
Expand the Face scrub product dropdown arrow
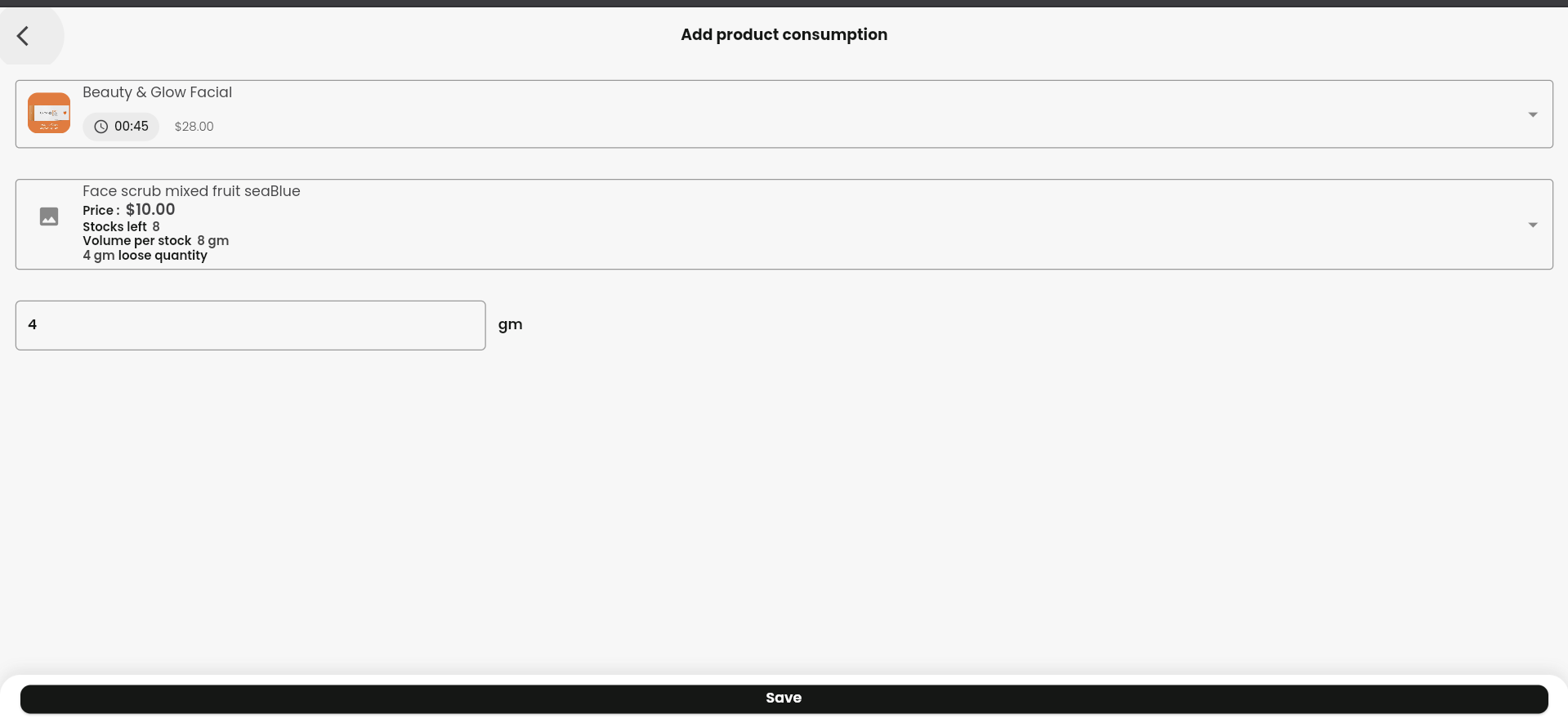[x=1533, y=225]
